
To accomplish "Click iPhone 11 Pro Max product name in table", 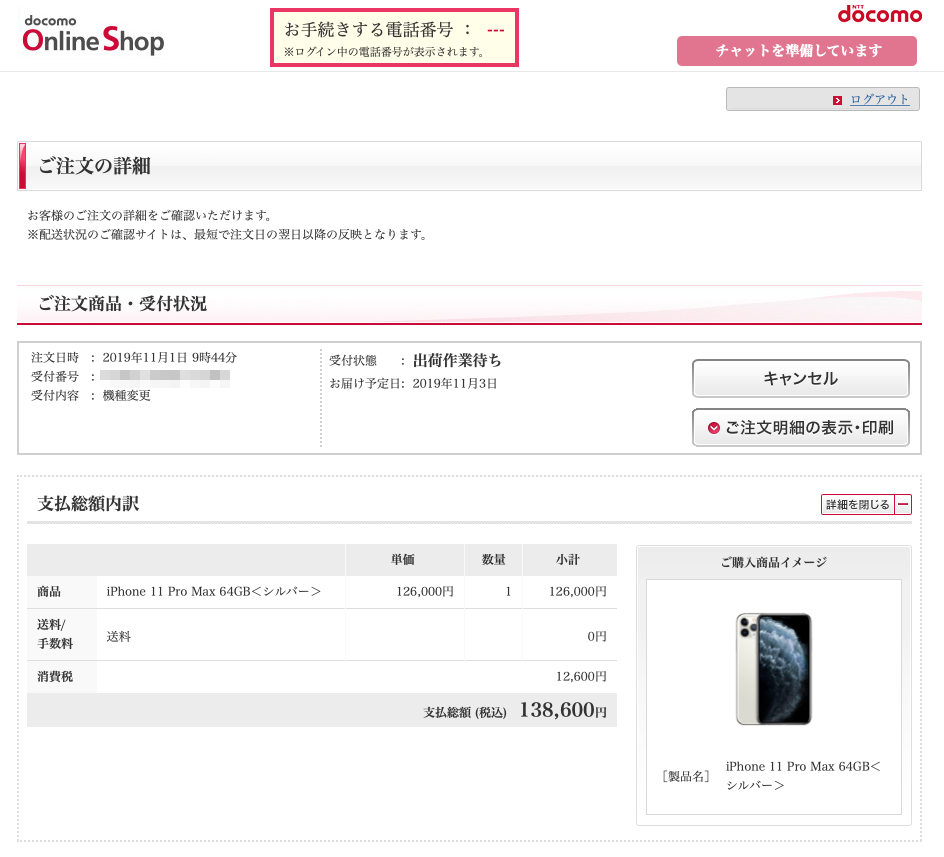I will (x=214, y=591).
